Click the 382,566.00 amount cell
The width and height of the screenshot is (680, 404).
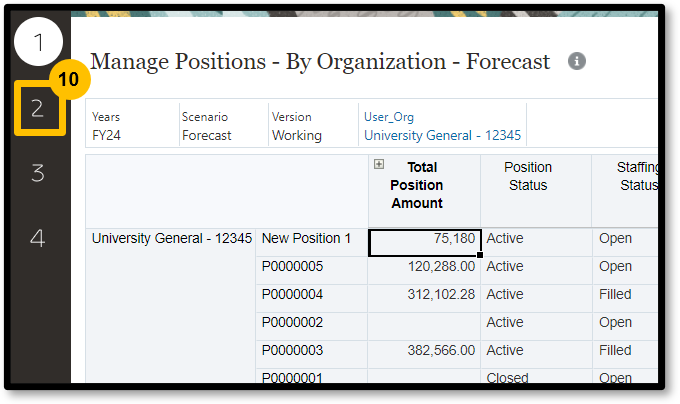pyautogui.click(x=425, y=351)
